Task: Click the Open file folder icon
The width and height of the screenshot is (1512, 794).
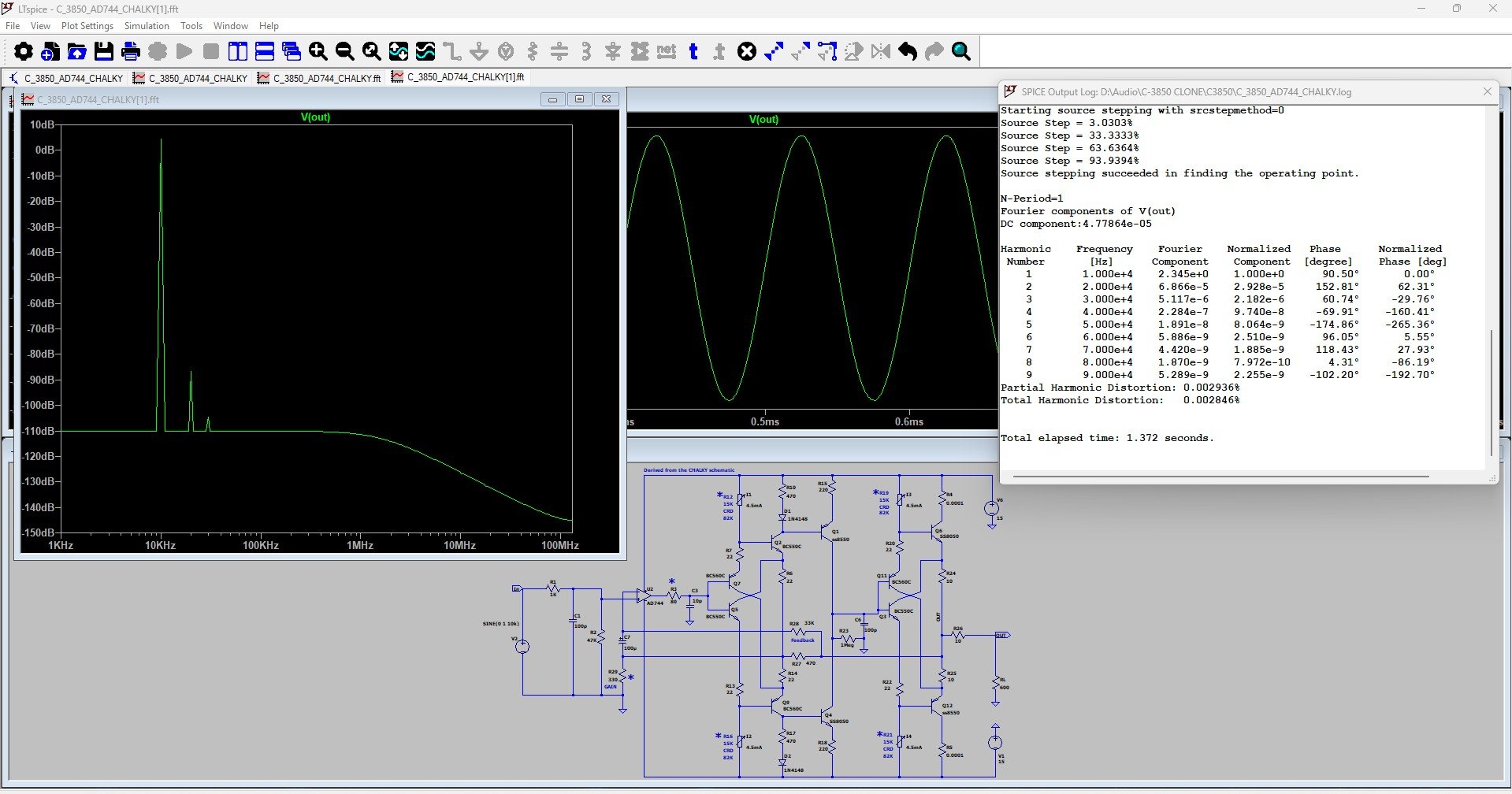Action: pyautogui.click(x=76, y=52)
